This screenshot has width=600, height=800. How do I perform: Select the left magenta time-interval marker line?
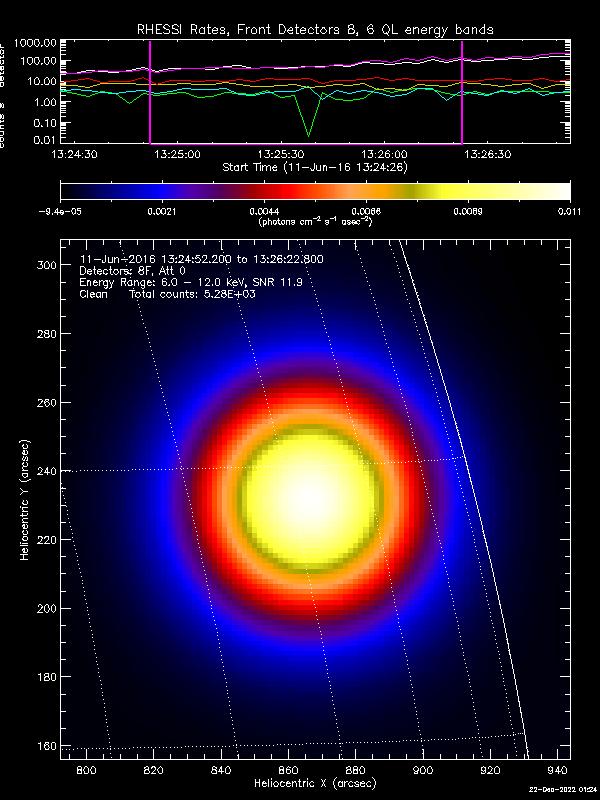click(x=150, y=92)
